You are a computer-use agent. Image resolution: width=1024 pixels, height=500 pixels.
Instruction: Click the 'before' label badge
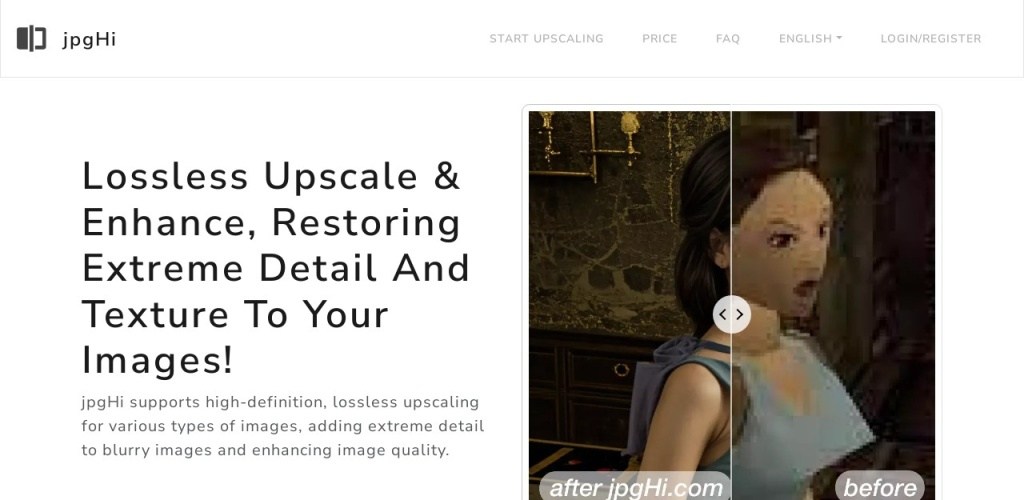pos(880,486)
